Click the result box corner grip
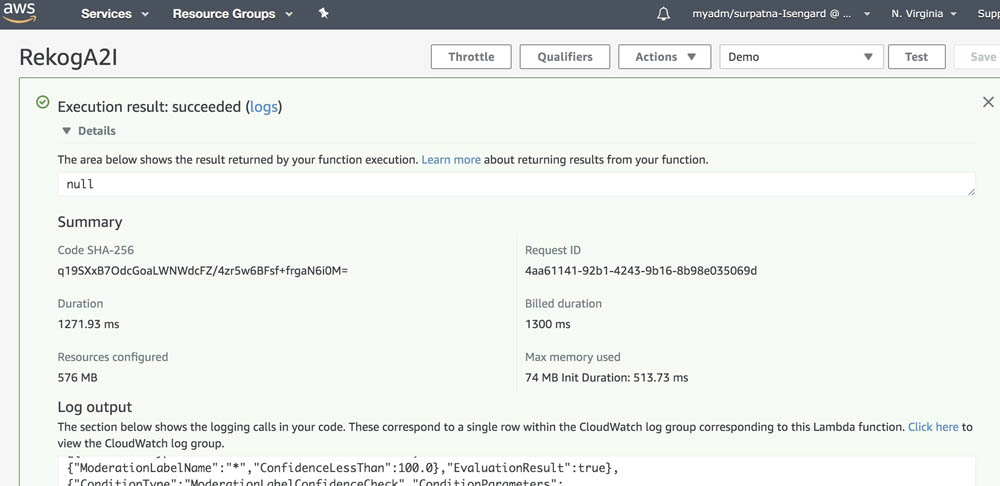The width and height of the screenshot is (1000, 486). pos(971,191)
